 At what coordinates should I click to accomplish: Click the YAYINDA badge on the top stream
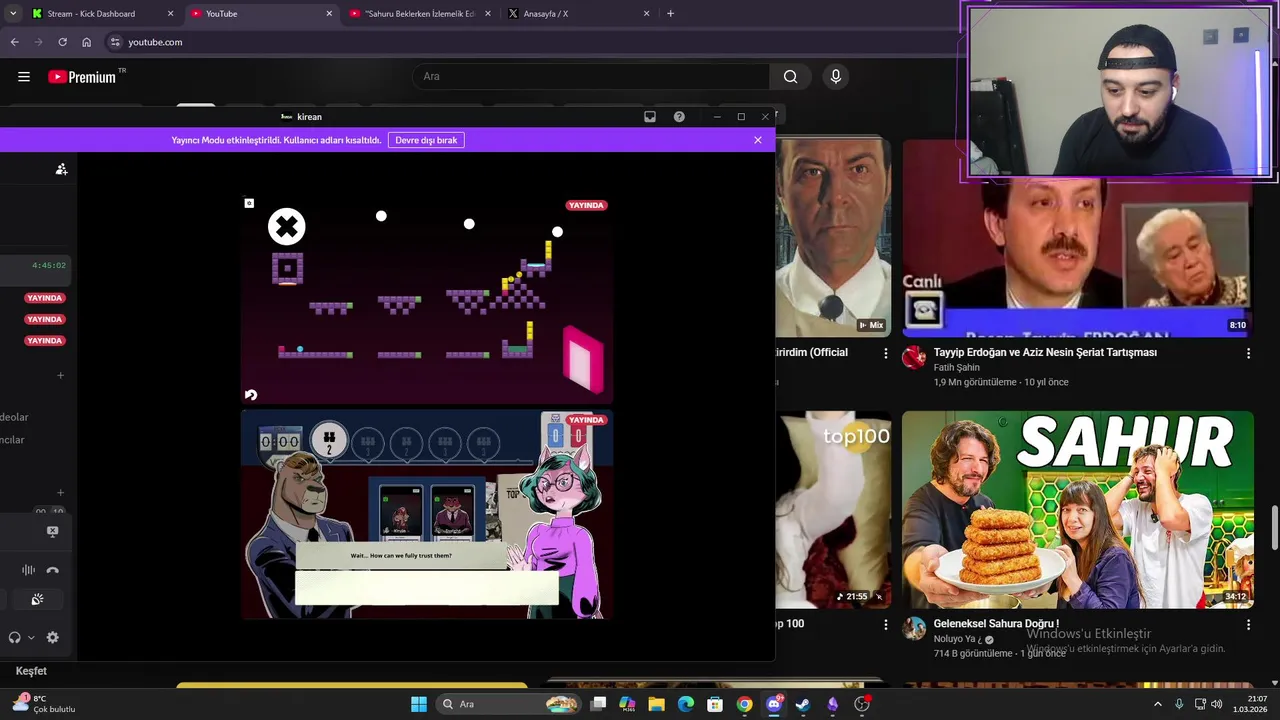pyautogui.click(x=586, y=205)
